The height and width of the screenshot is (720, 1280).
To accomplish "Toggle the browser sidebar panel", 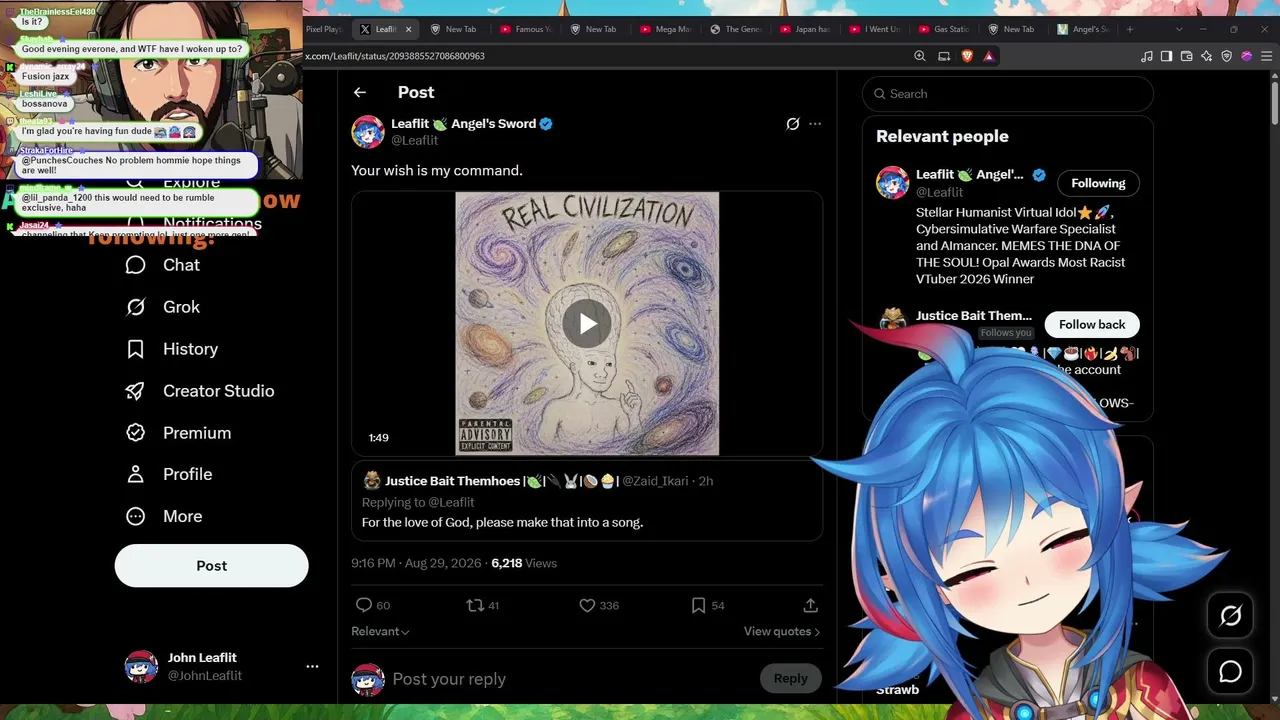I will tap(1166, 56).
